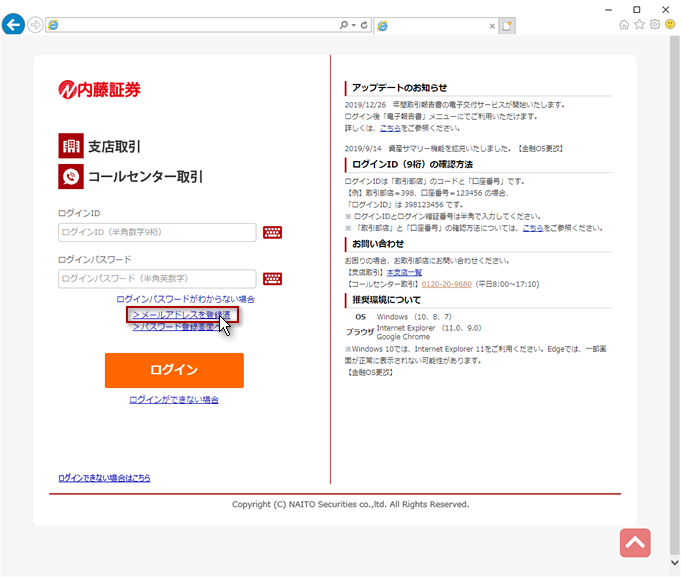This screenshot has width=681, height=577.
Task: Focus the ログインID input field
Action: [x=157, y=233]
